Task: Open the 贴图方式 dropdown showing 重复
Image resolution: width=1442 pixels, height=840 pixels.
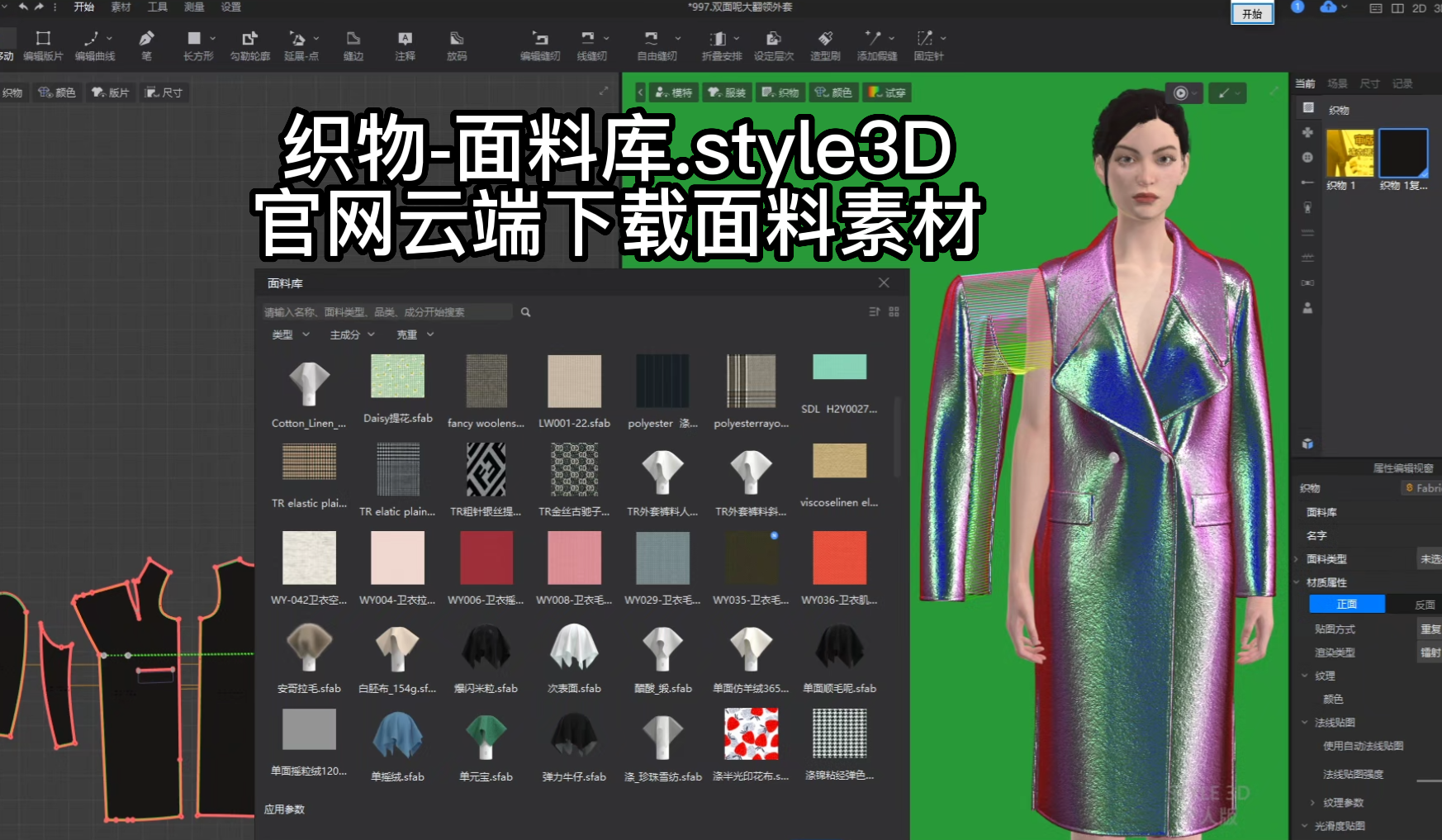Action: click(1430, 629)
